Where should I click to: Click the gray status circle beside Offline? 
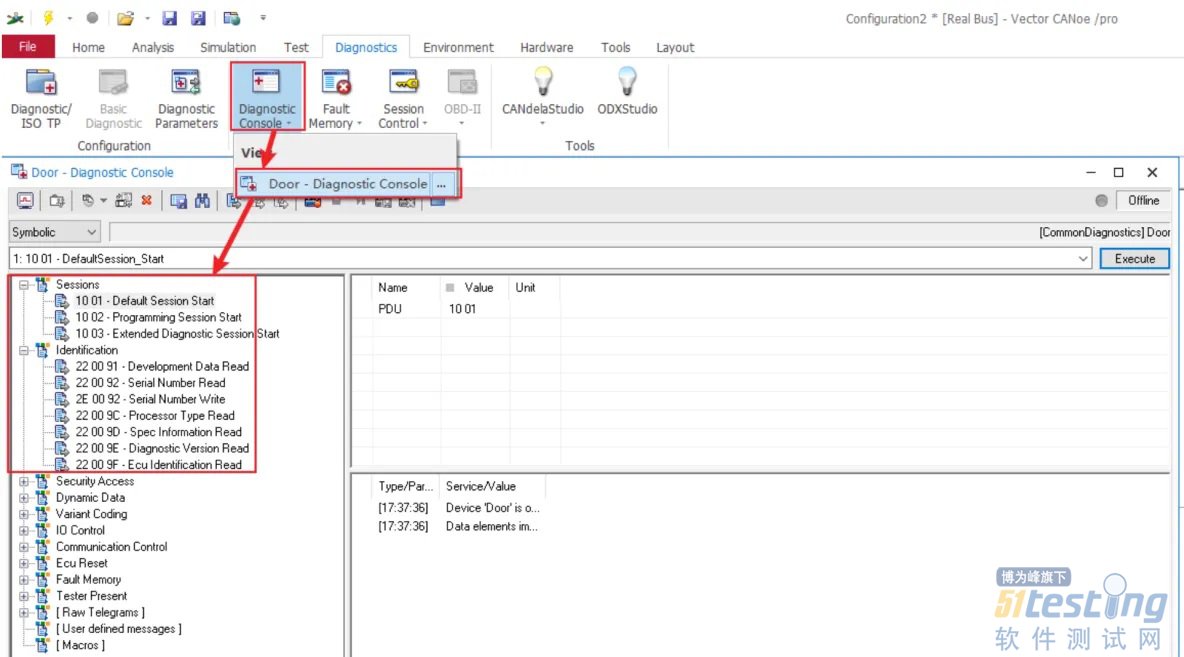pyautogui.click(x=1102, y=201)
